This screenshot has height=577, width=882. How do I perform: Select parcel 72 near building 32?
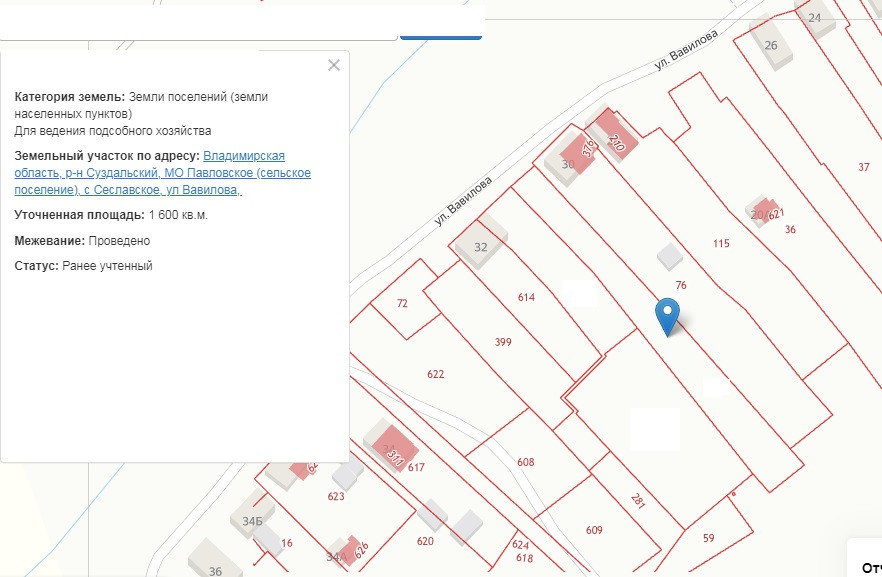pos(402,303)
